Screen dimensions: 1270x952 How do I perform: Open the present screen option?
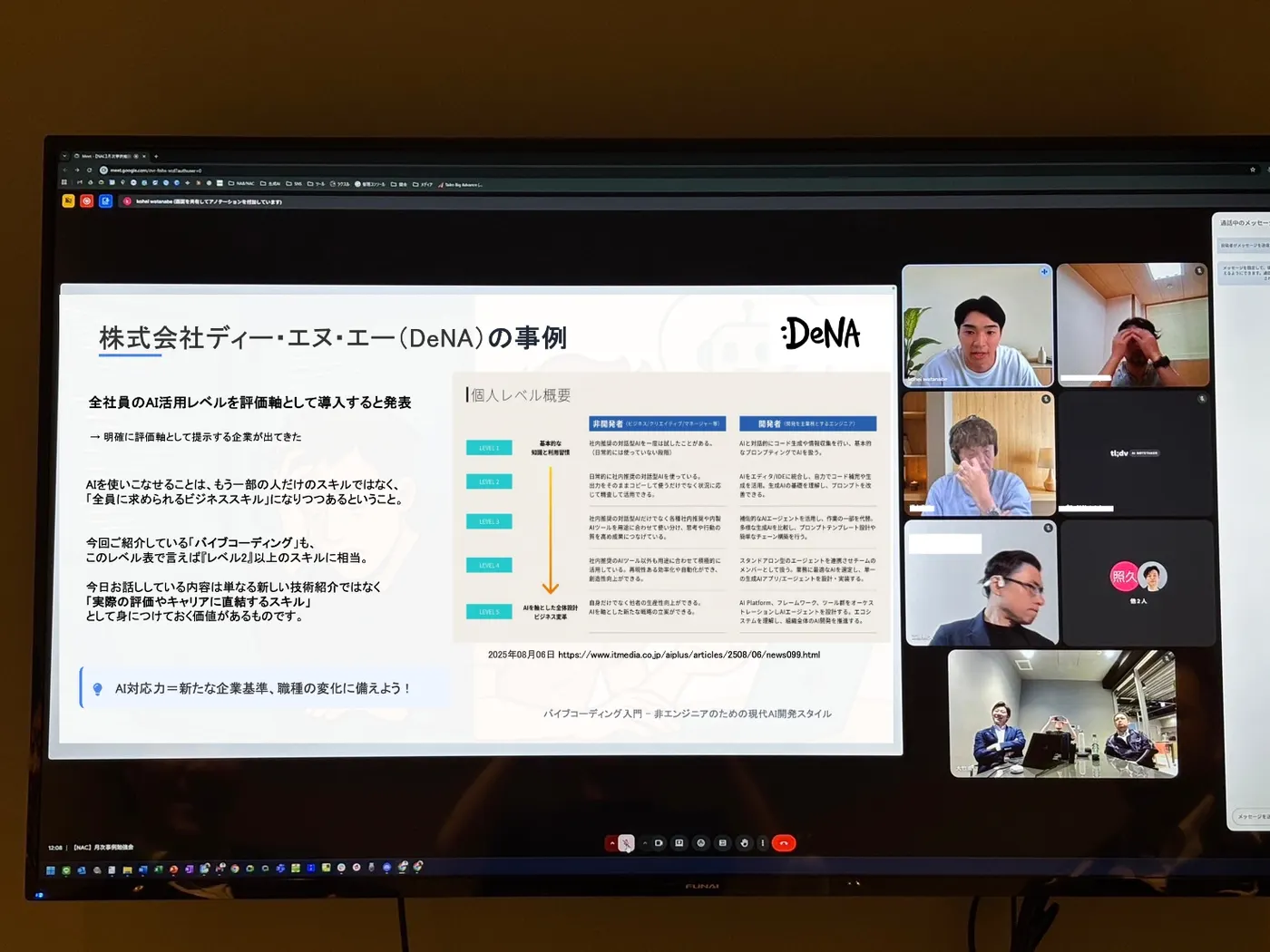679,843
